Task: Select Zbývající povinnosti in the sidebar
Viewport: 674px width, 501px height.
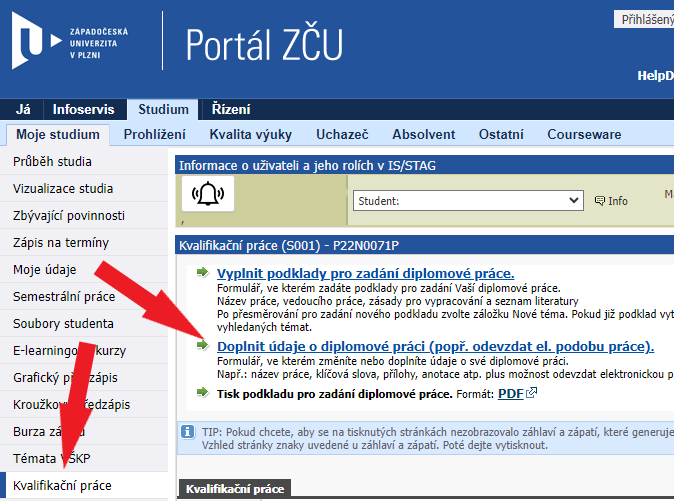Action: (x=84, y=216)
